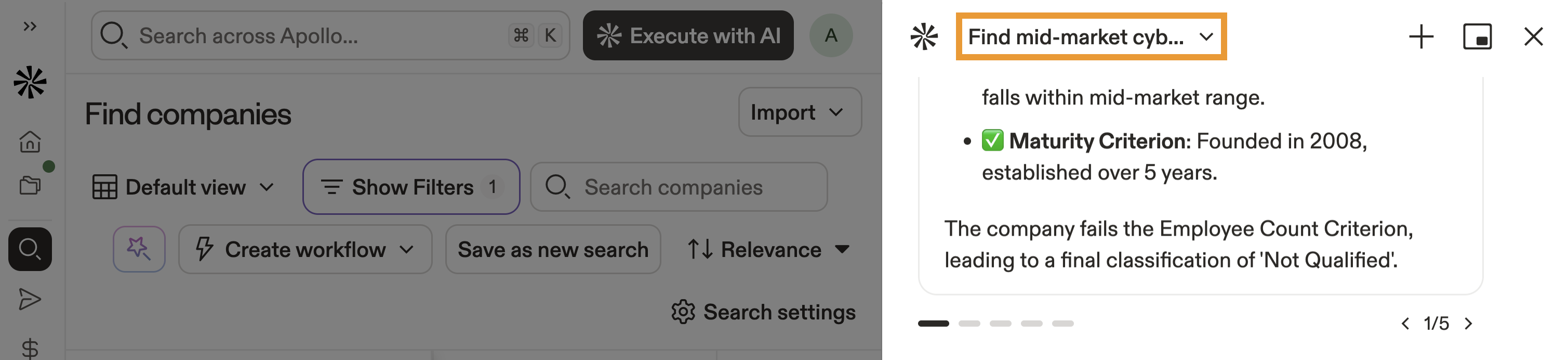Go to next result card arrow
The height and width of the screenshot is (360, 1568).
[1468, 324]
